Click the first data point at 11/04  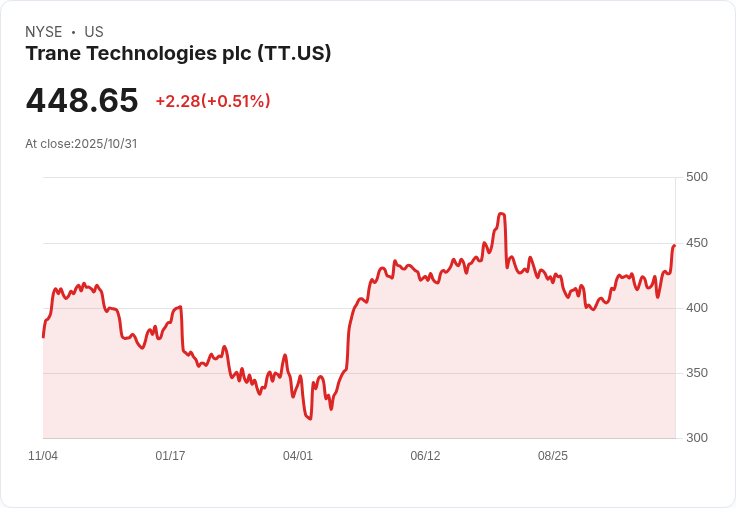(44, 337)
